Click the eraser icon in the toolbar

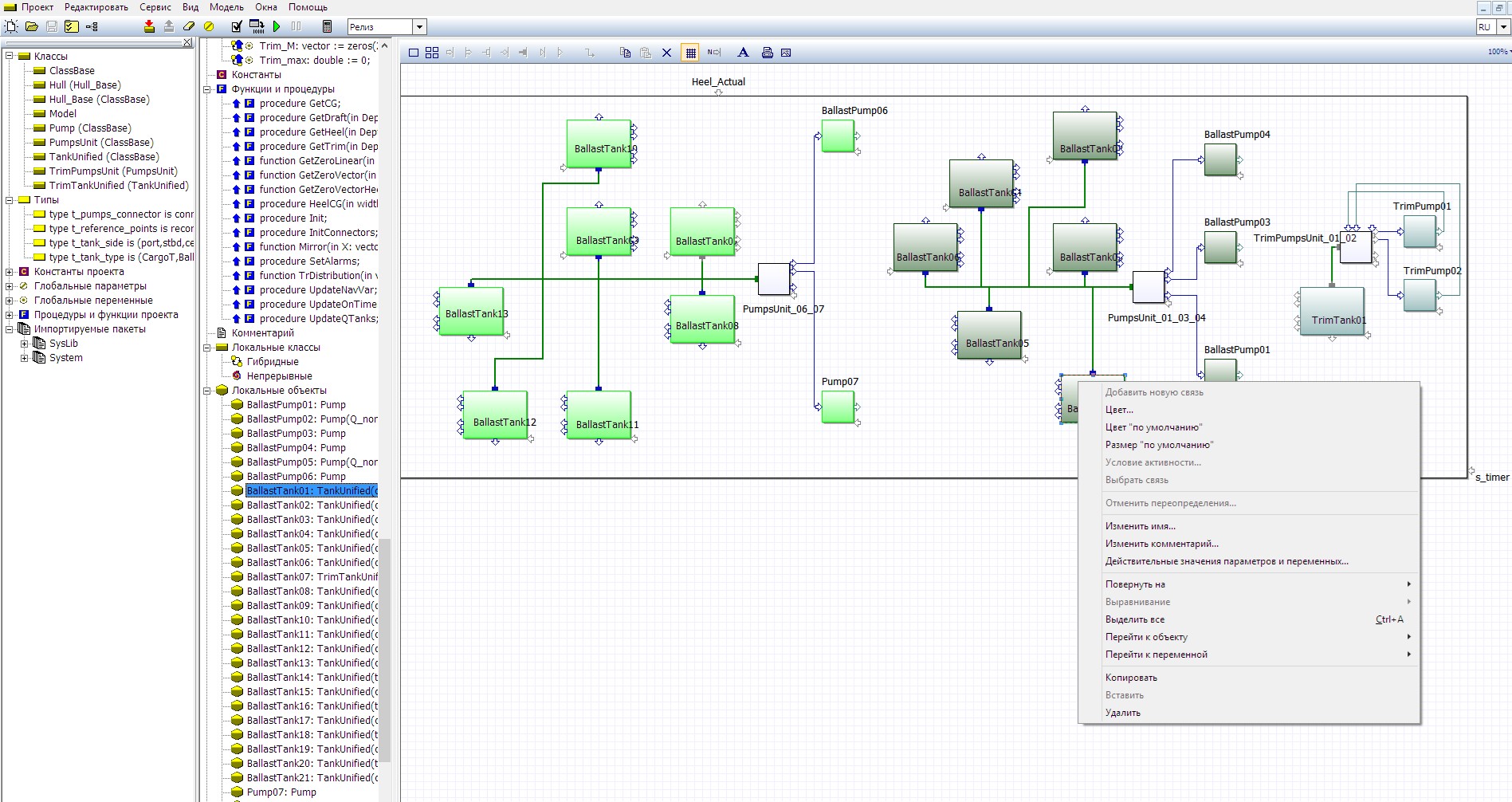[189, 26]
